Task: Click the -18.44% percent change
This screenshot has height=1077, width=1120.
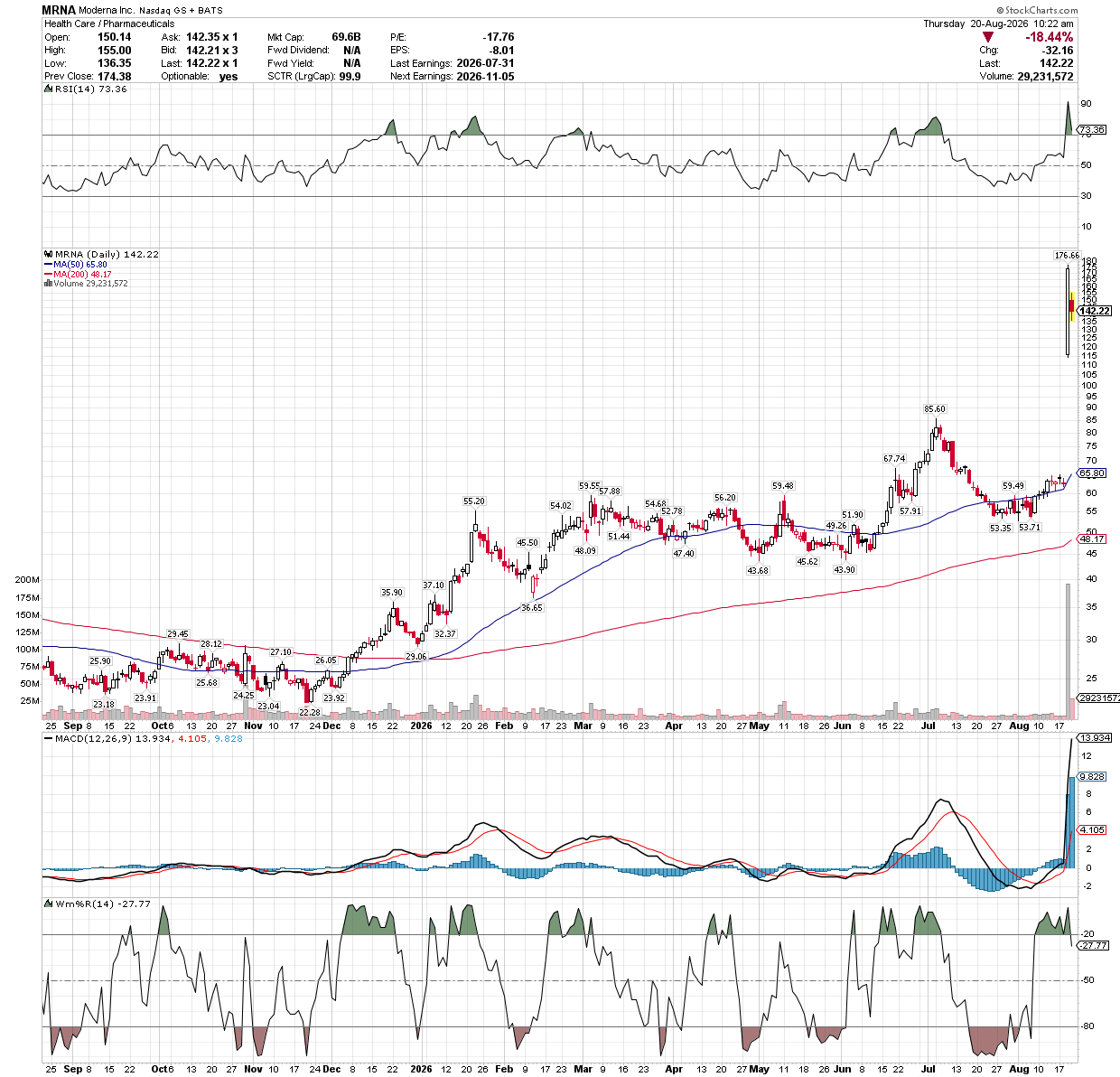Action: 1049,37
